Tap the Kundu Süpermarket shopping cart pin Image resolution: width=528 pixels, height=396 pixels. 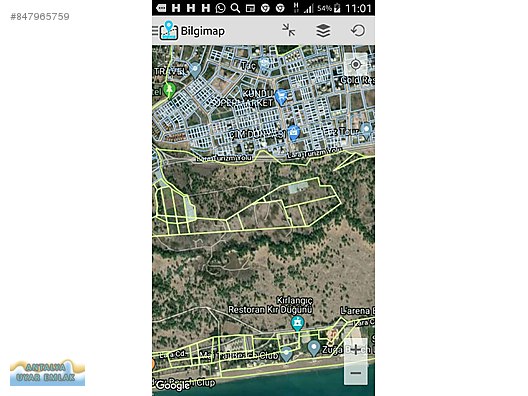tap(280, 97)
